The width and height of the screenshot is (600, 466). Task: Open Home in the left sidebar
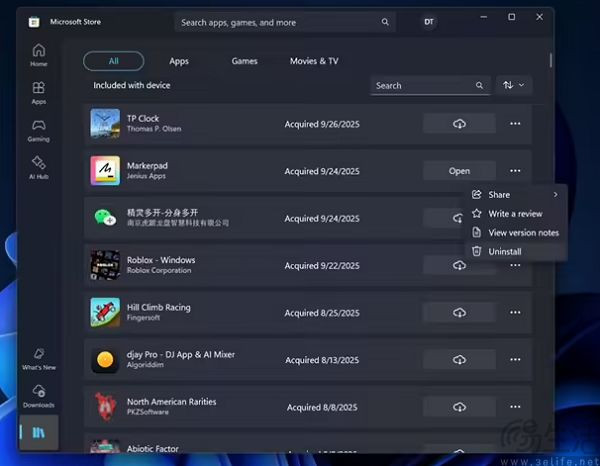38,54
